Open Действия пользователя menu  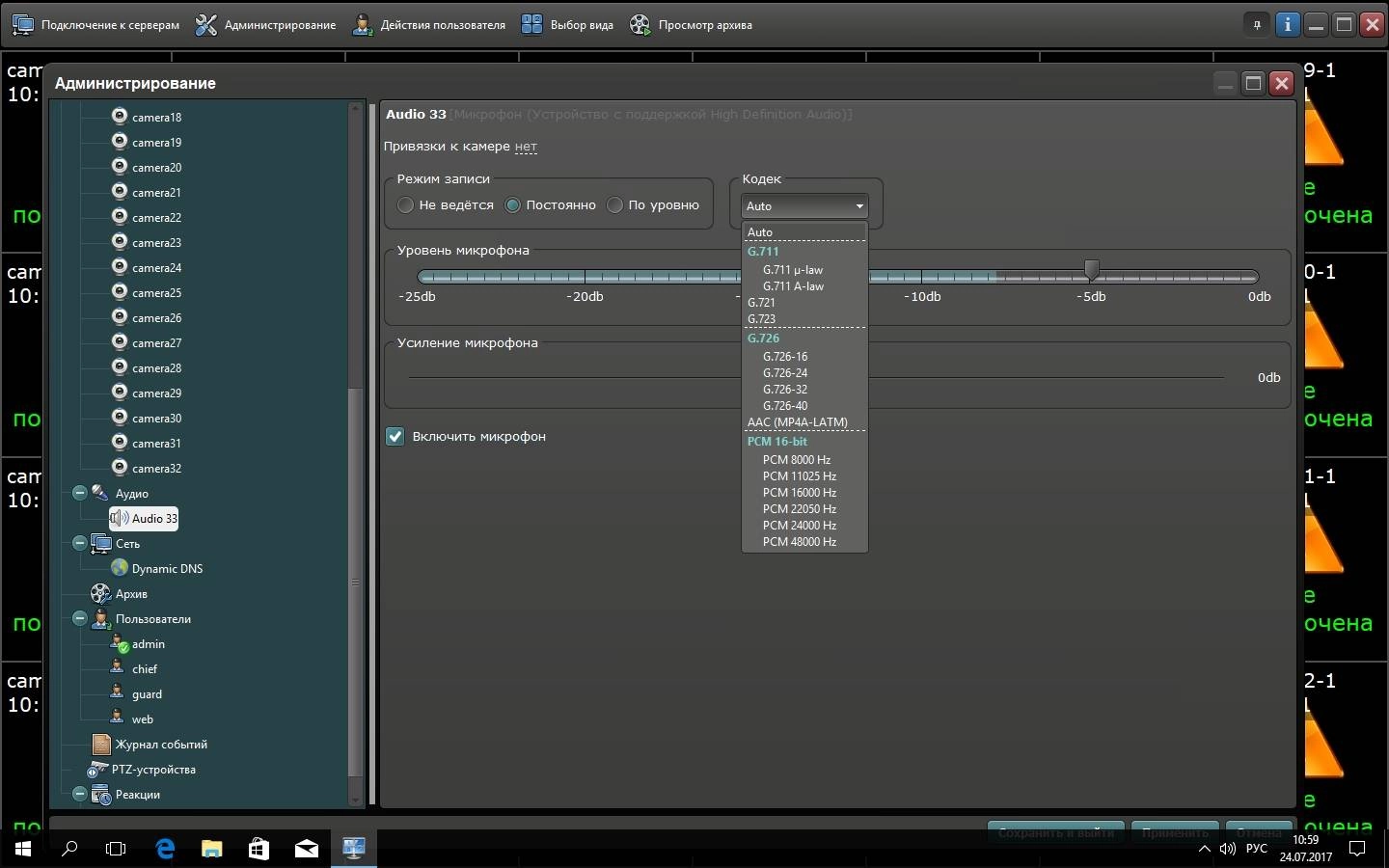(x=428, y=25)
